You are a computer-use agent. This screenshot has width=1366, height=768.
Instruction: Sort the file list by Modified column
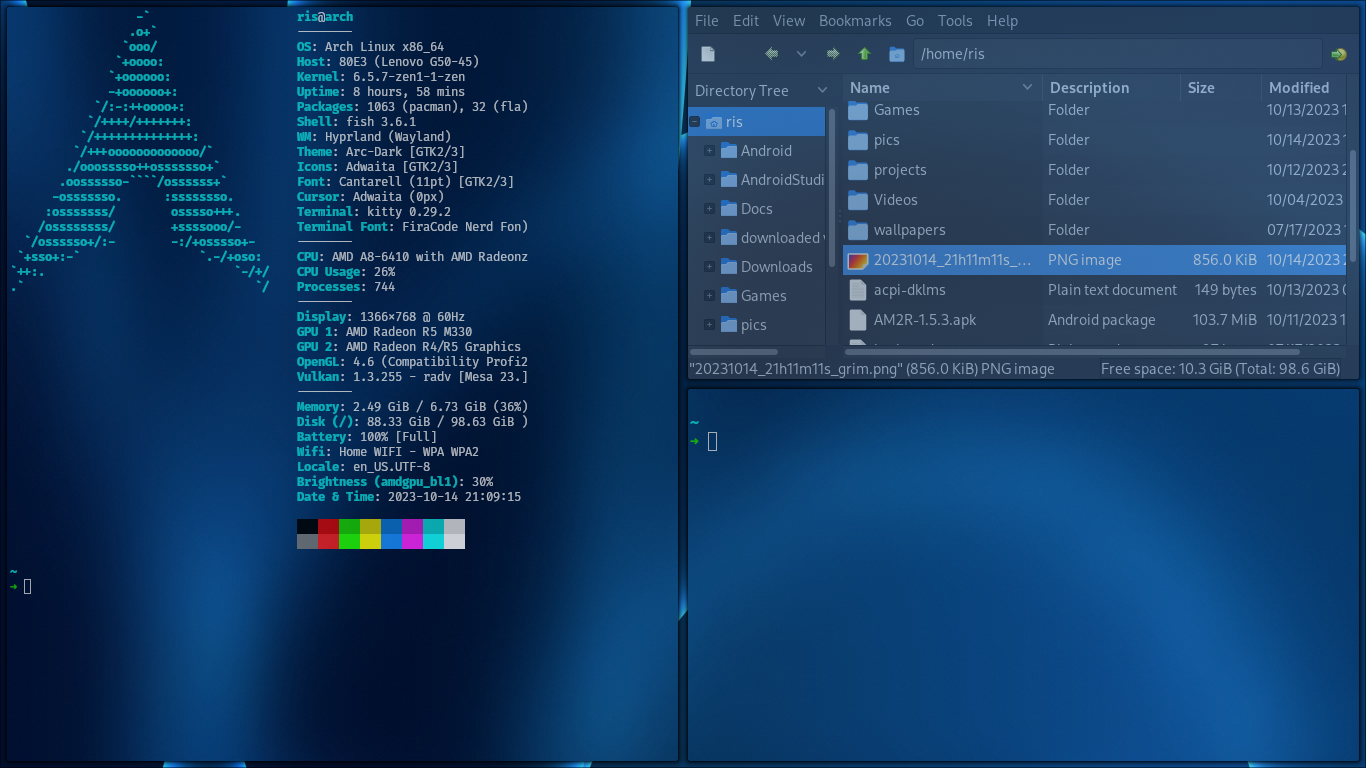(1304, 88)
